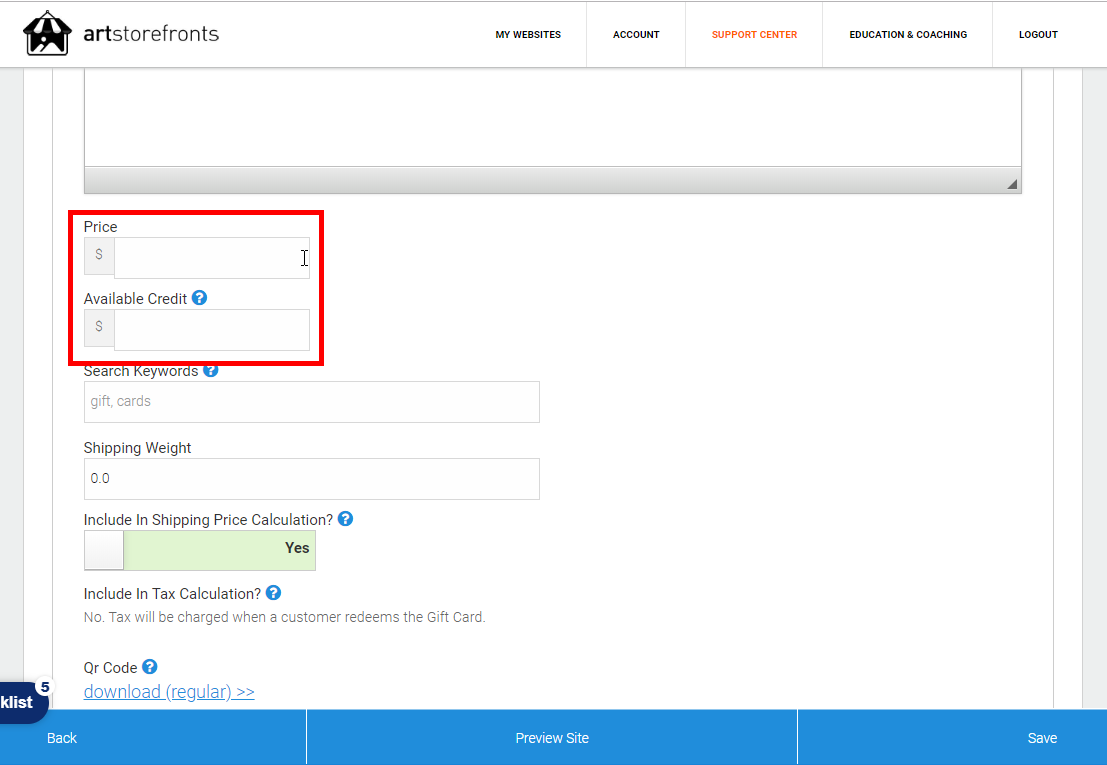Click the Art Storefronts logo
1107x765 pixels.
point(121,34)
